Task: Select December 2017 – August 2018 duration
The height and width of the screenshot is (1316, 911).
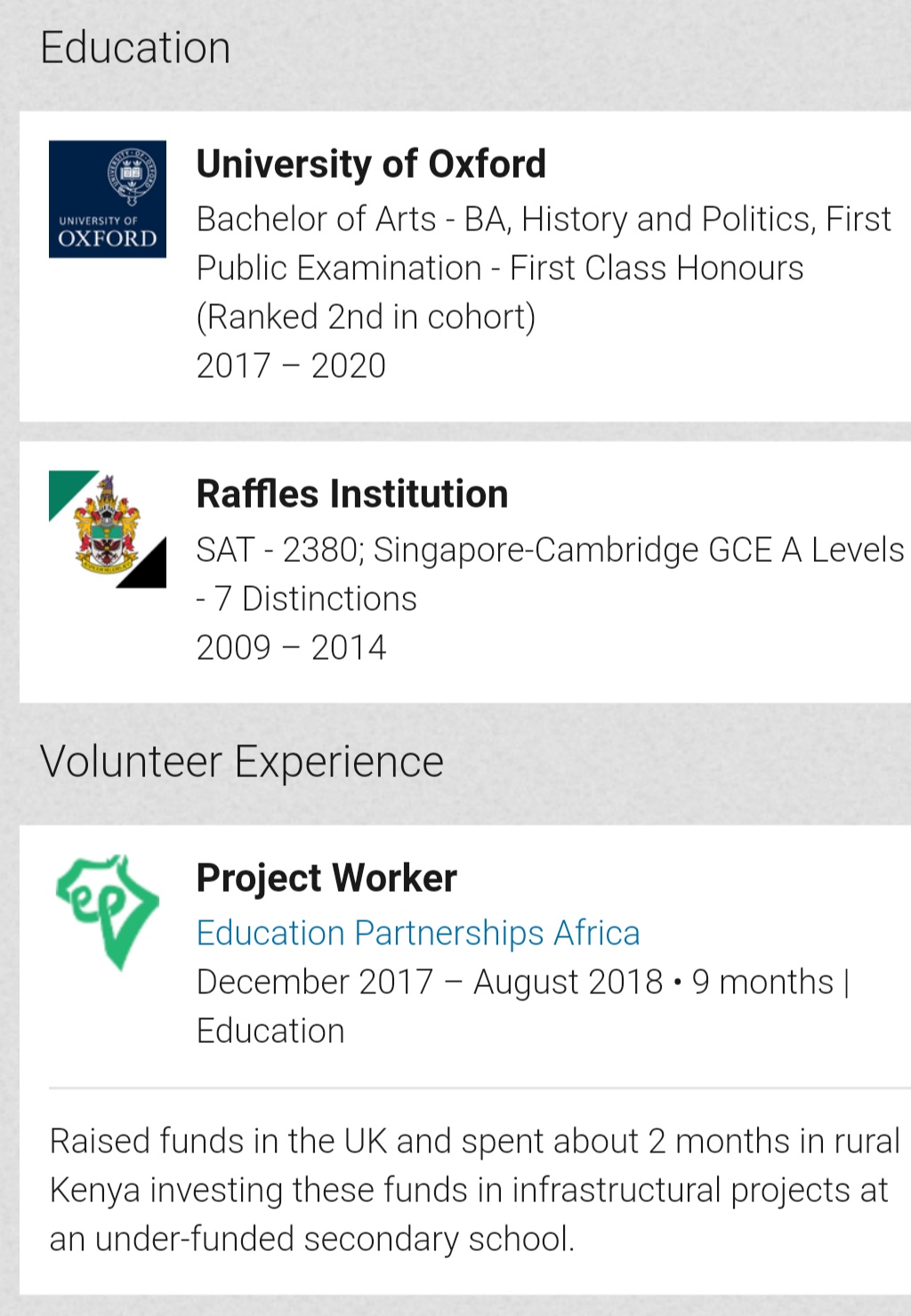Action: [430, 982]
